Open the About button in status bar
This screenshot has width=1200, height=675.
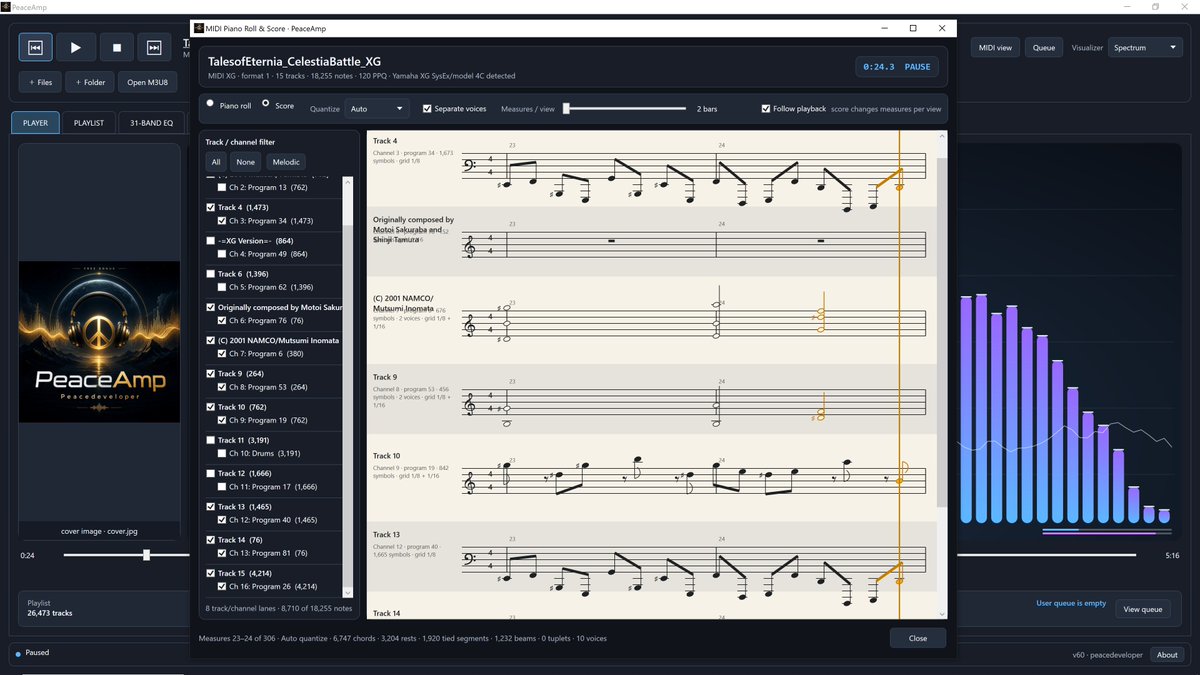click(x=1167, y=655)
